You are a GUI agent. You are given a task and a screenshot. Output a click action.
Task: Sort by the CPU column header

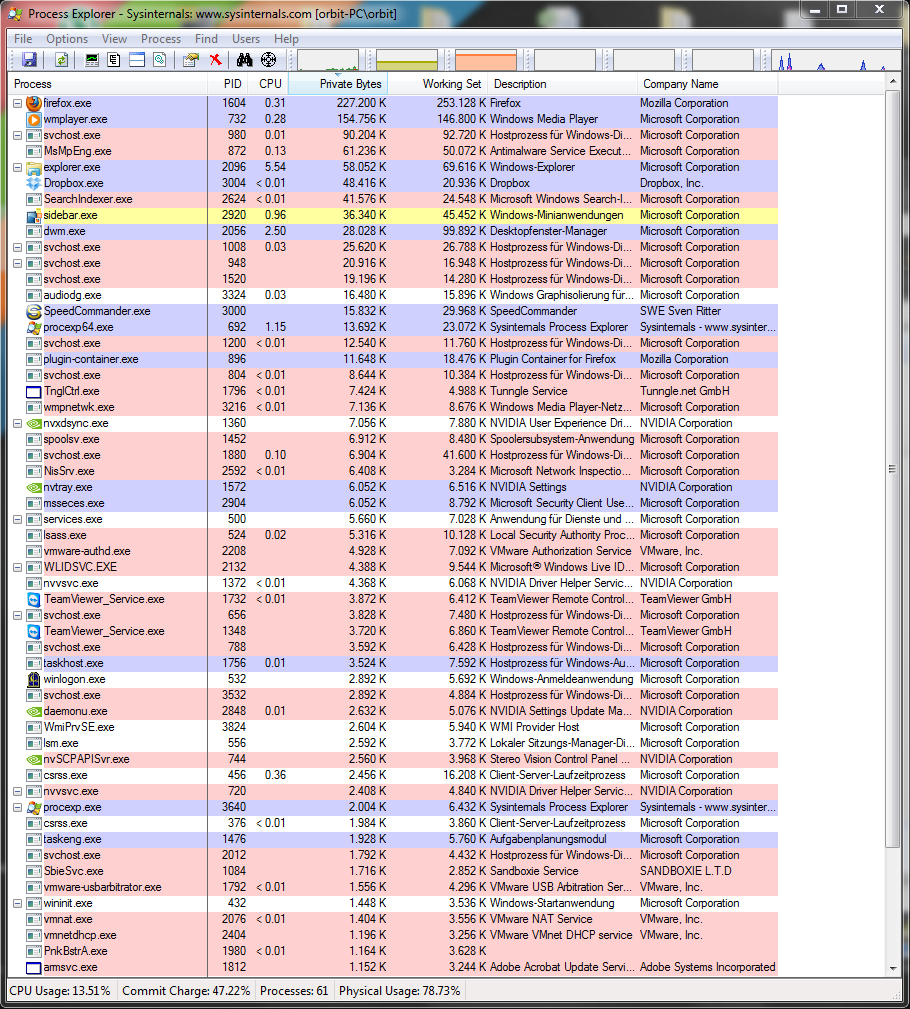[x=270, y=84]
